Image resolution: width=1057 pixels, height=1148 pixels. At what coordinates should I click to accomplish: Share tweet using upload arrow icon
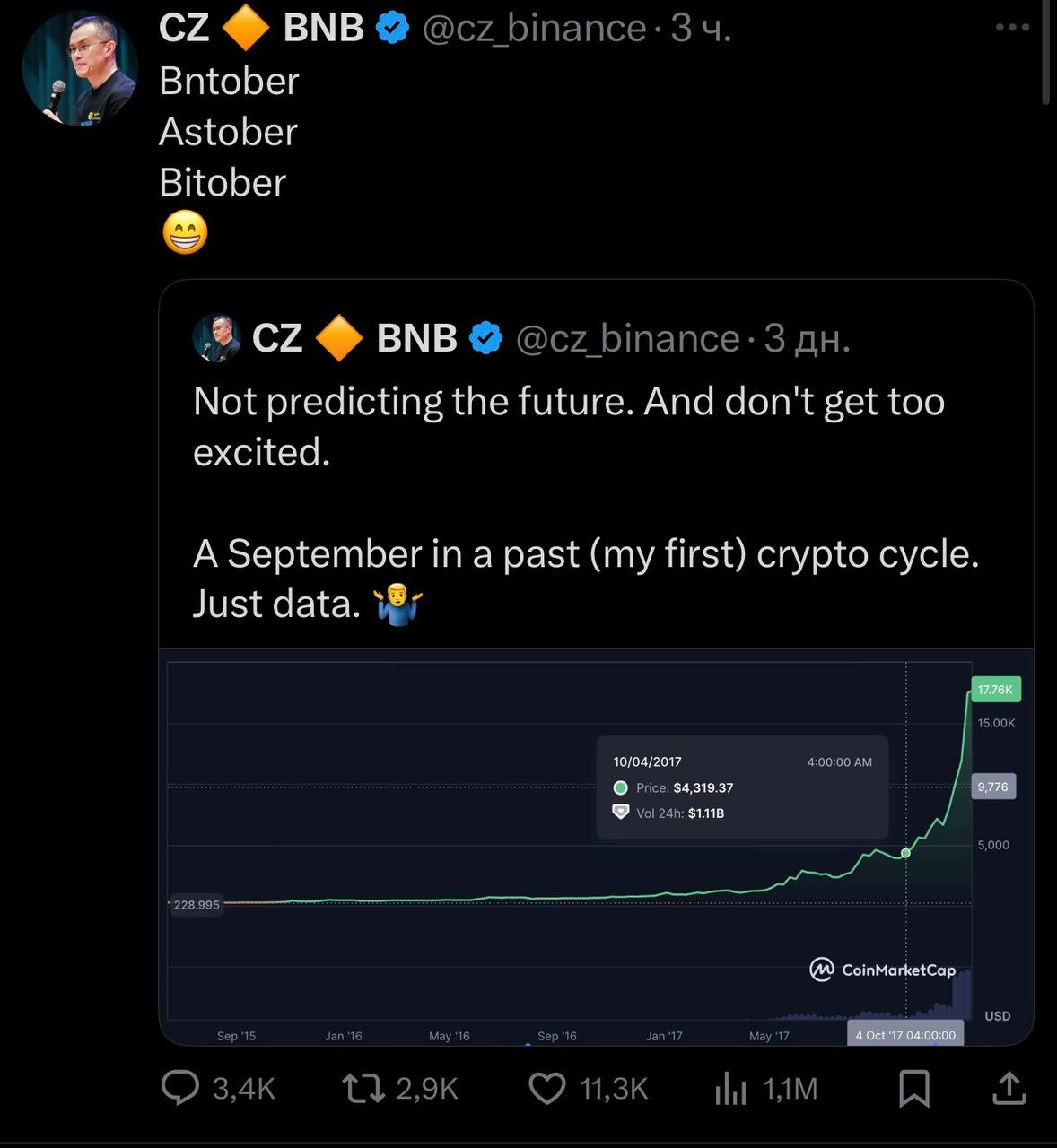(1009, 1088)
